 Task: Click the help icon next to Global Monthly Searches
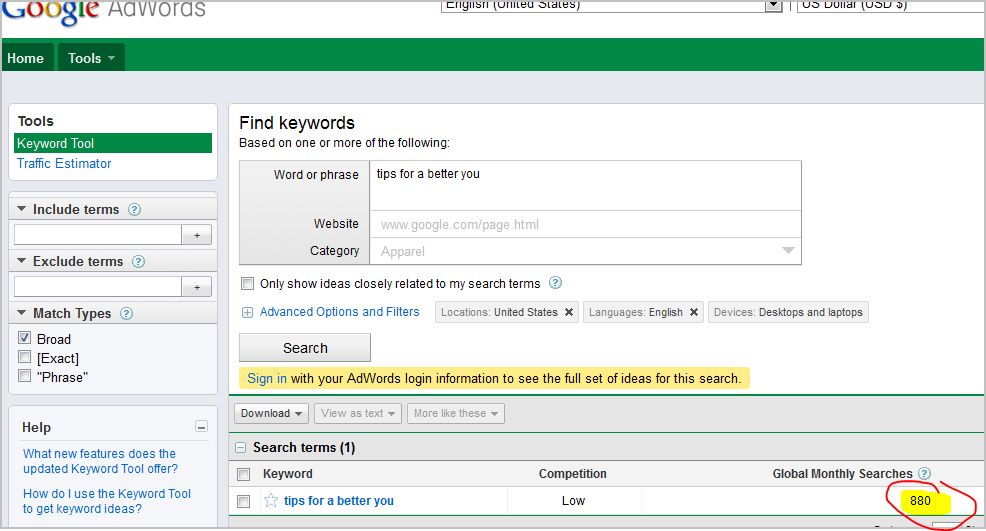click(x=924, y=474)
